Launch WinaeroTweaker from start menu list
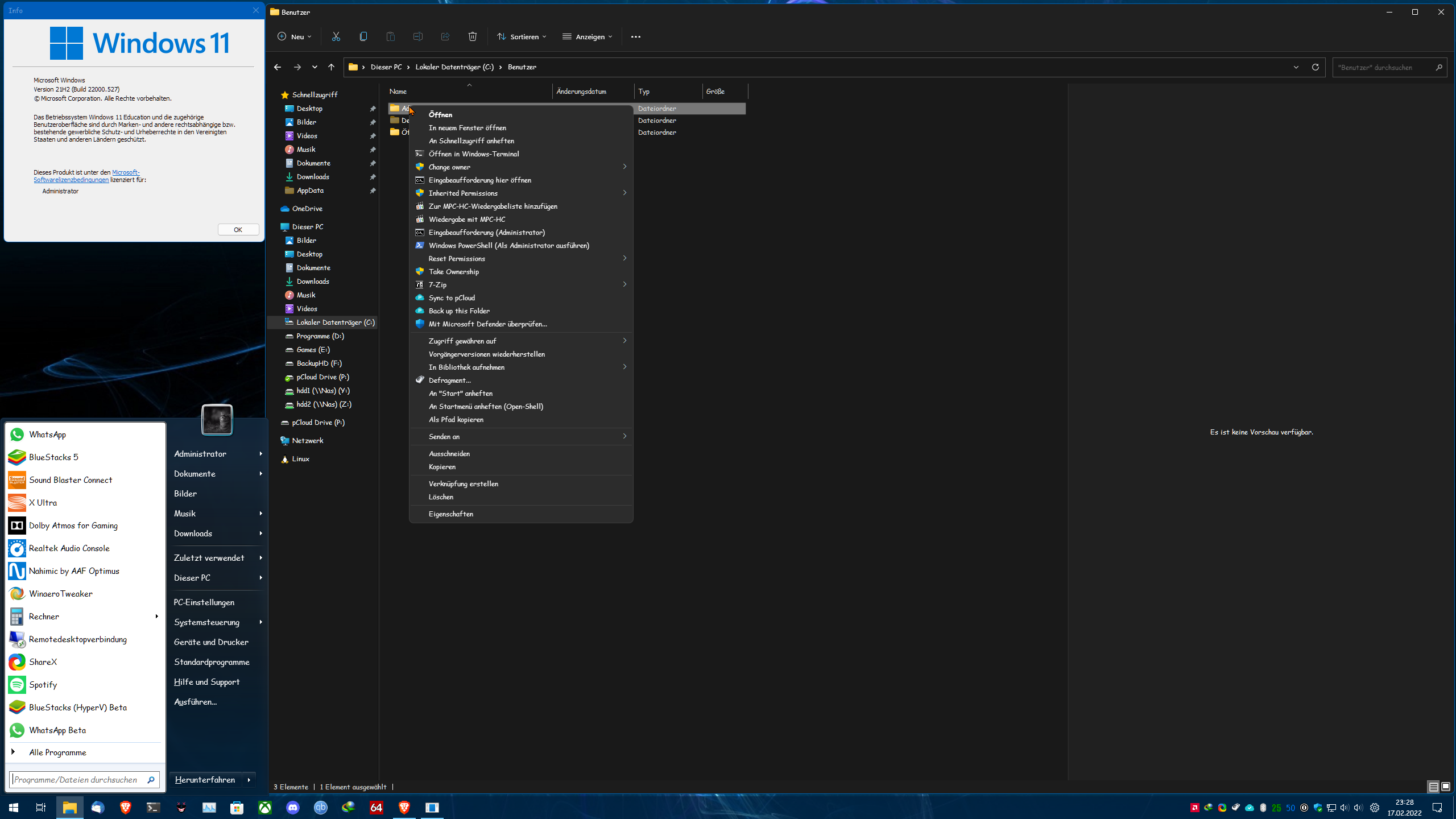1456x819 pixels. click(60, 593)
